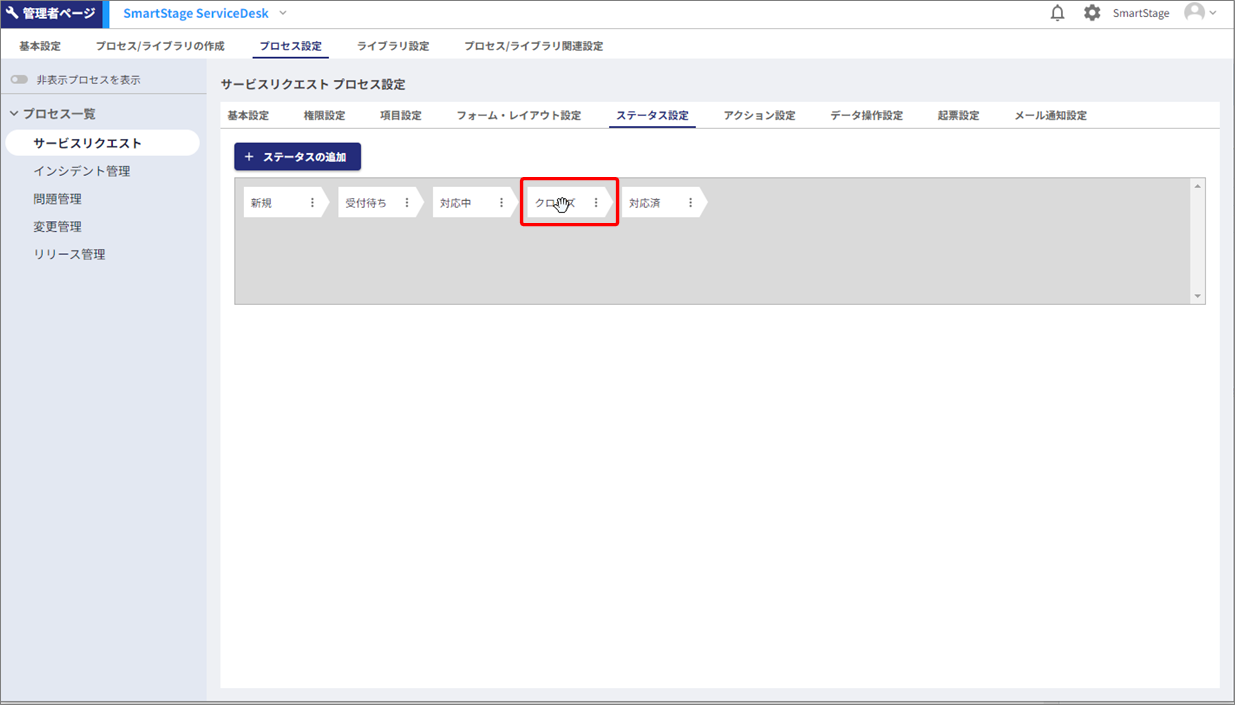Go to 管理者ページ button
The width and height of the screenshot is (1235, 705).
51,13
